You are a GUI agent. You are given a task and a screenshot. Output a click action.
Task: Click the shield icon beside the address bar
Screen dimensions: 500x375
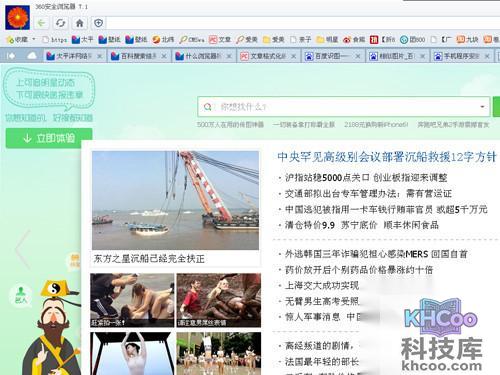click(98, 23)
